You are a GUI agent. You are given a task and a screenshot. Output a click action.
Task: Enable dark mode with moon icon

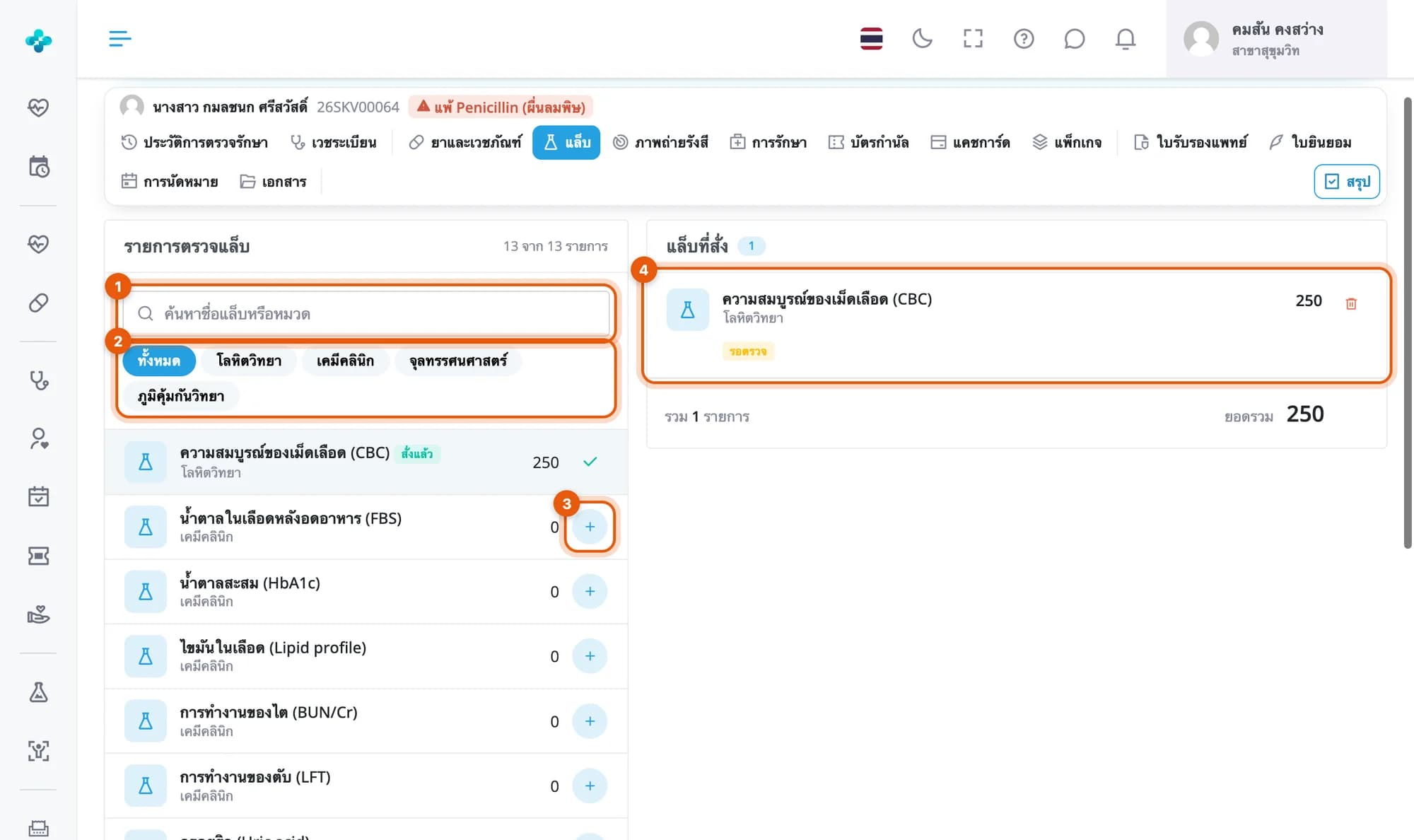click(x=922, y=38)
